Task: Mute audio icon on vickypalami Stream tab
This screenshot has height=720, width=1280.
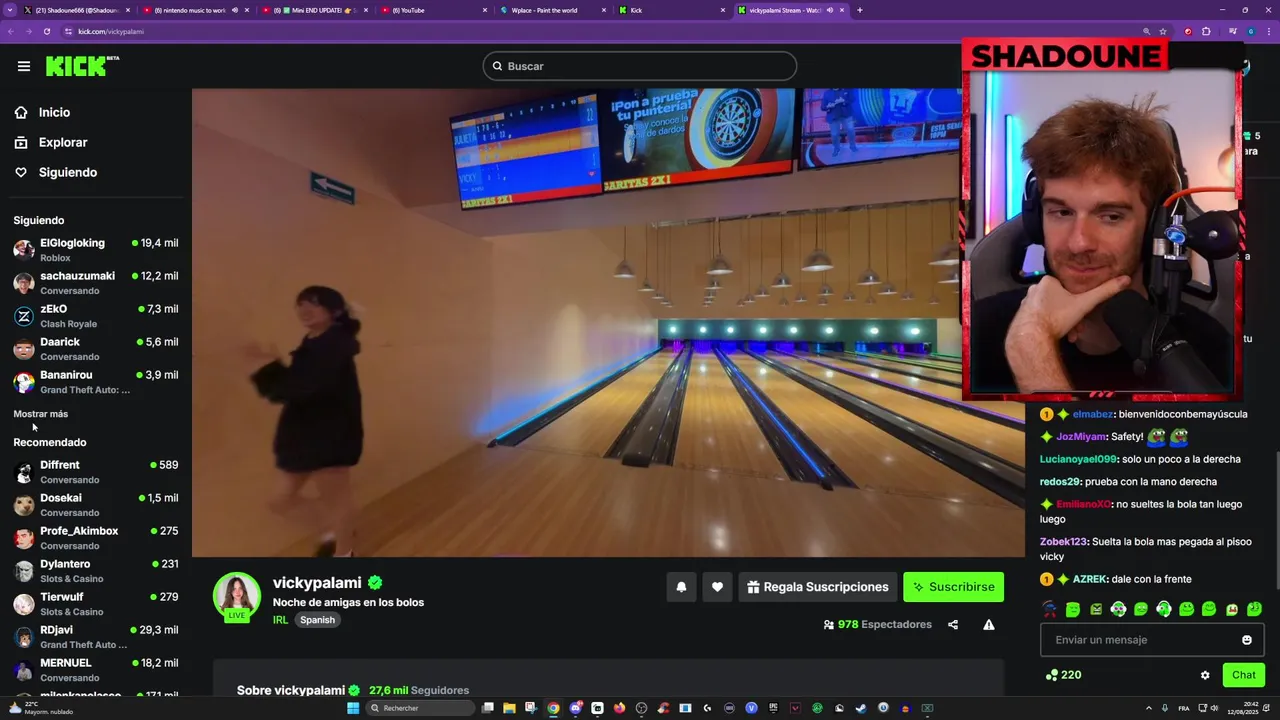Action: tap(829, 10)
